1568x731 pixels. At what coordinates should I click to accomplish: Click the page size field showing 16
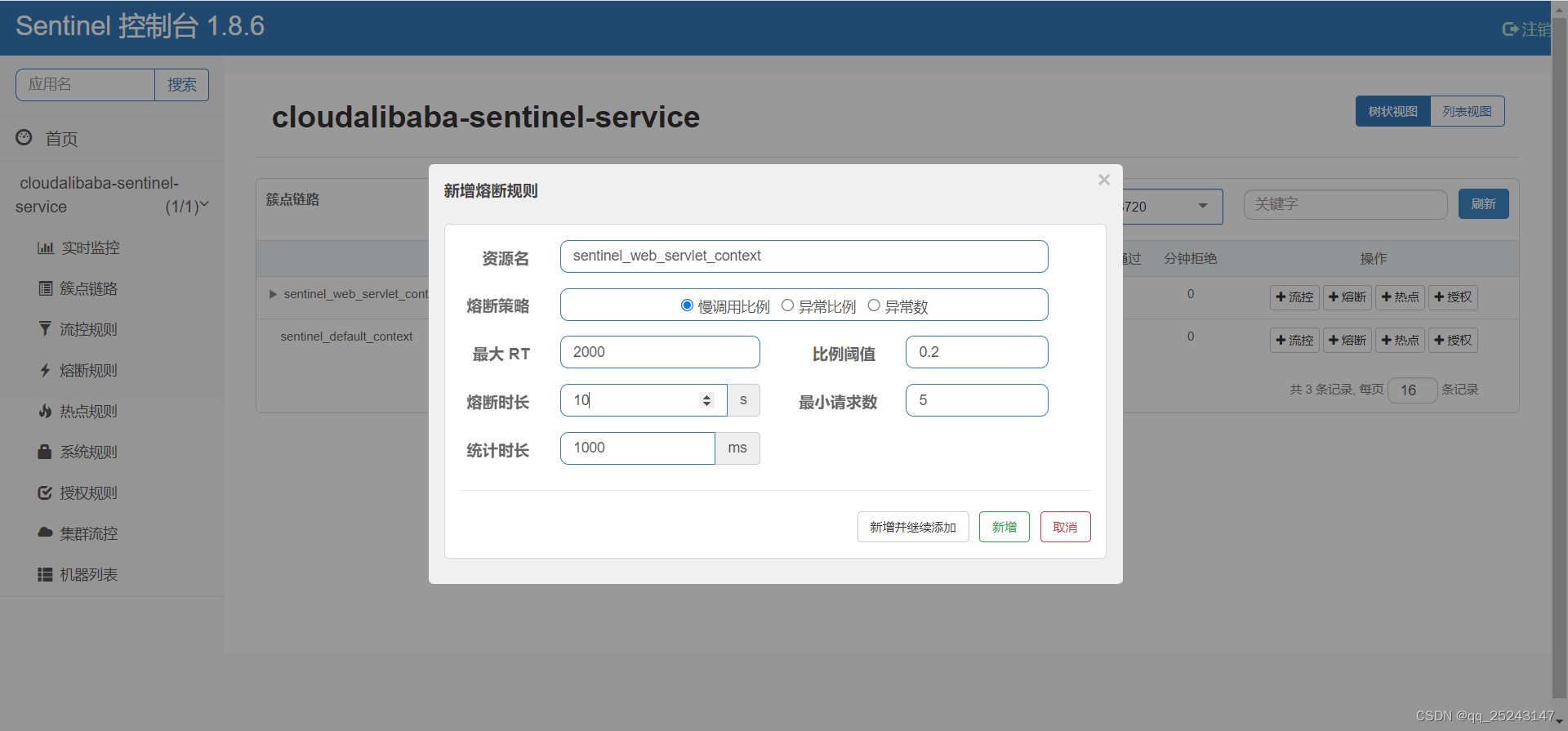tap(1413, 390)
